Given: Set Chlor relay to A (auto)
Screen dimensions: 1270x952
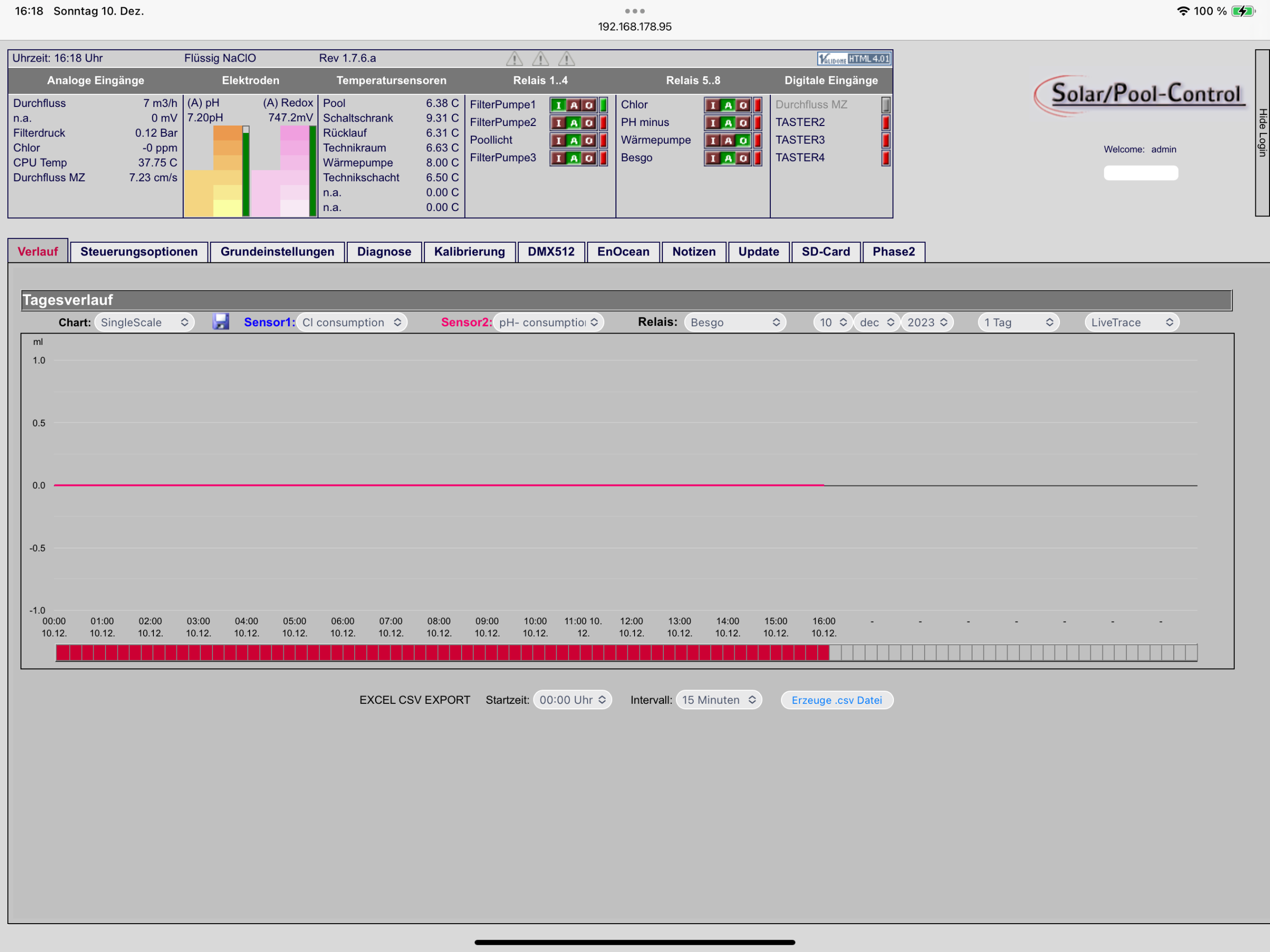Looking at the screenshot, I should pos(728,105).
